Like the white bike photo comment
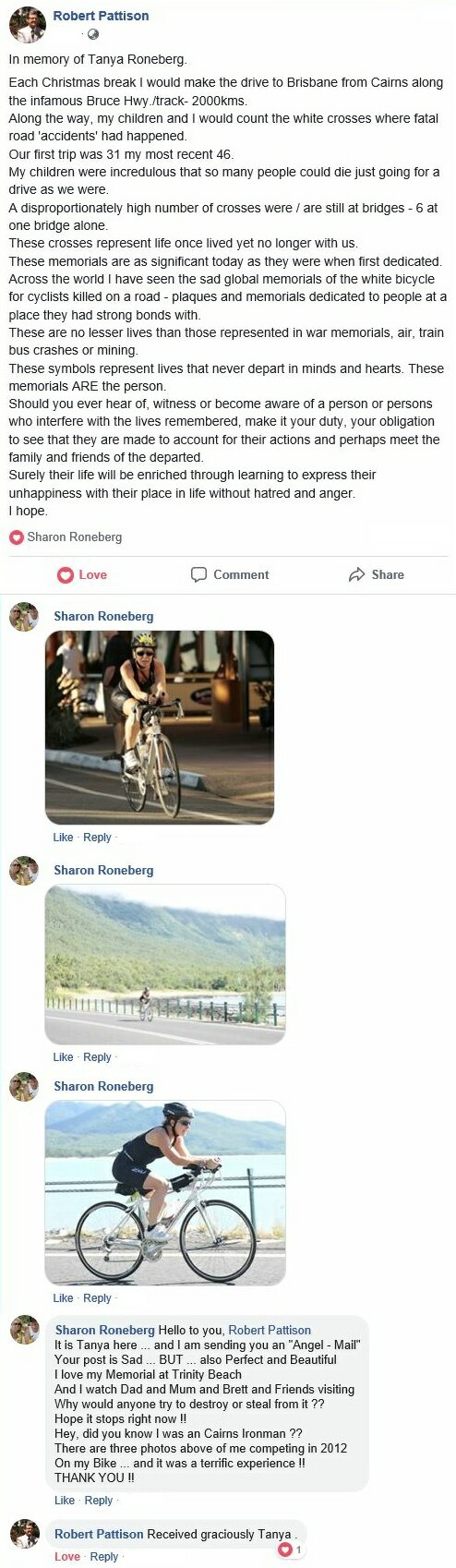 pyautogui.click(x=63, y=1298)
